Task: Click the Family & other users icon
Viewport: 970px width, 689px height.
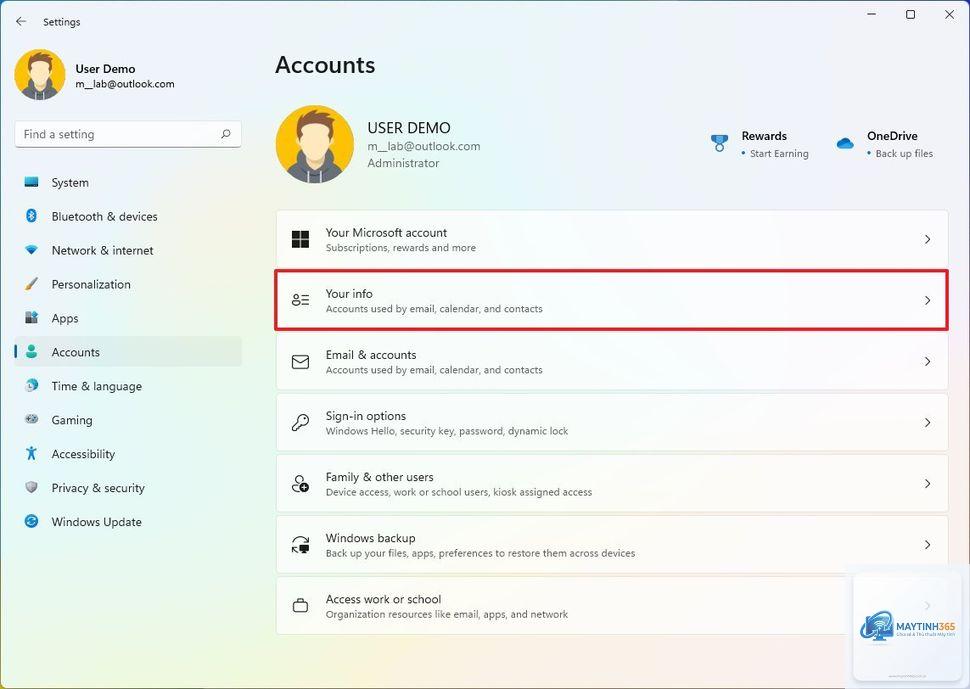Action: [x=301, y=484]
